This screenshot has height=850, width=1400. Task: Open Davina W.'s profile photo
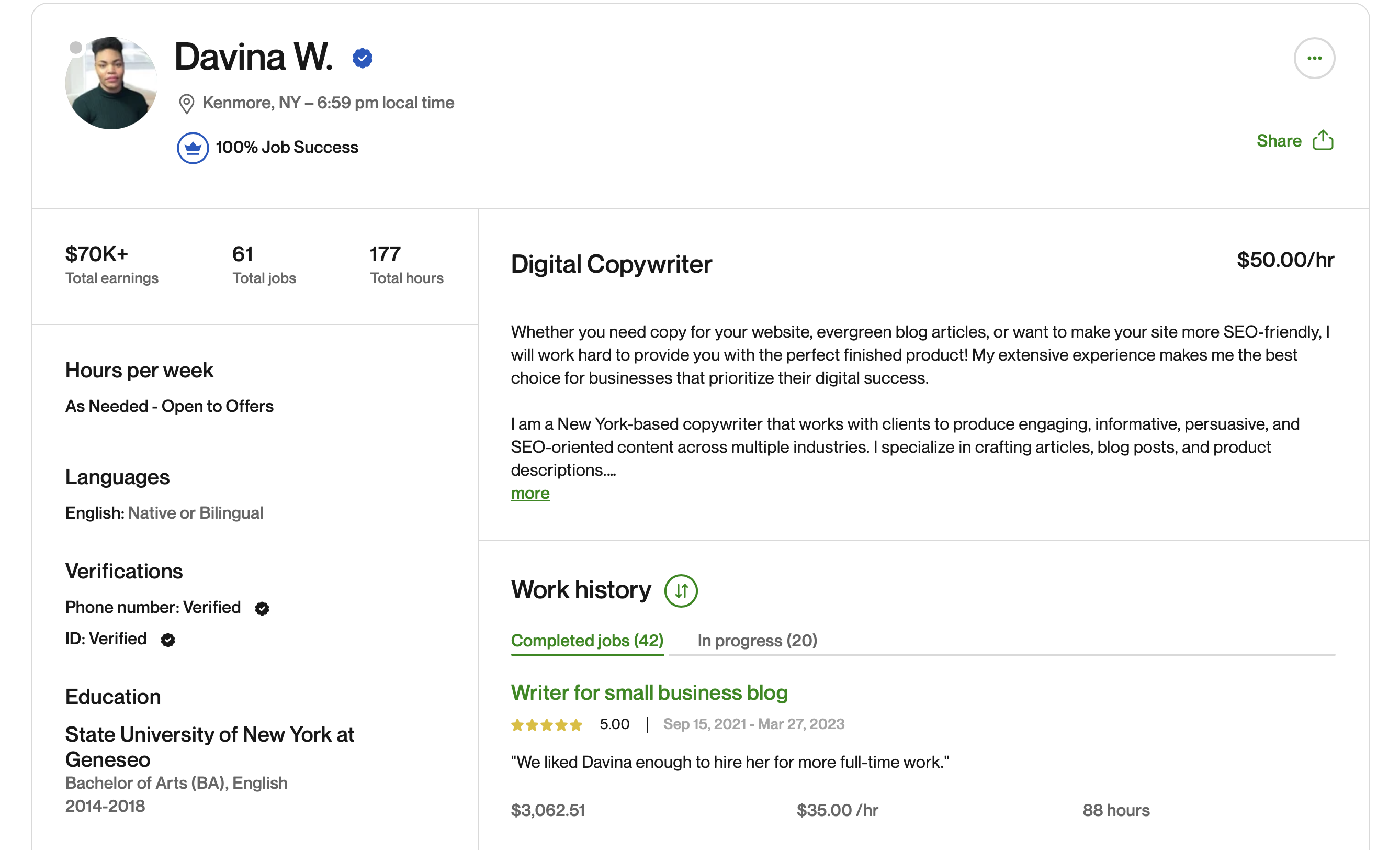tap(111, 83)
